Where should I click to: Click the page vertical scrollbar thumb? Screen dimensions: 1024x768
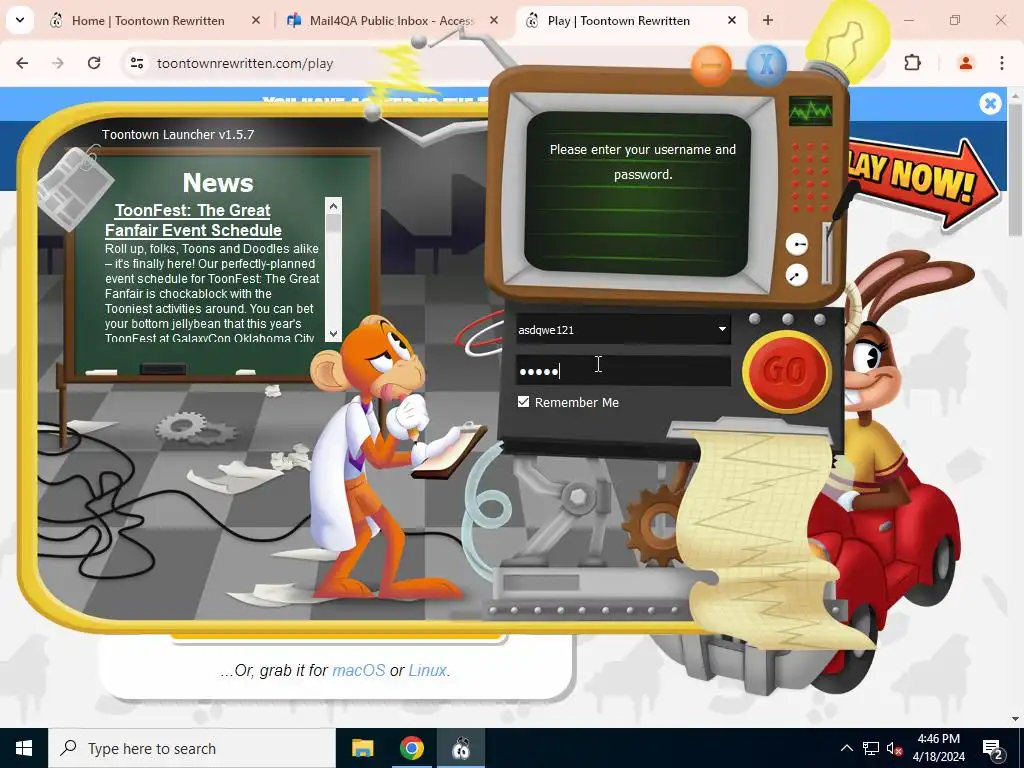pyautogui.click(x=1016, y=170)
